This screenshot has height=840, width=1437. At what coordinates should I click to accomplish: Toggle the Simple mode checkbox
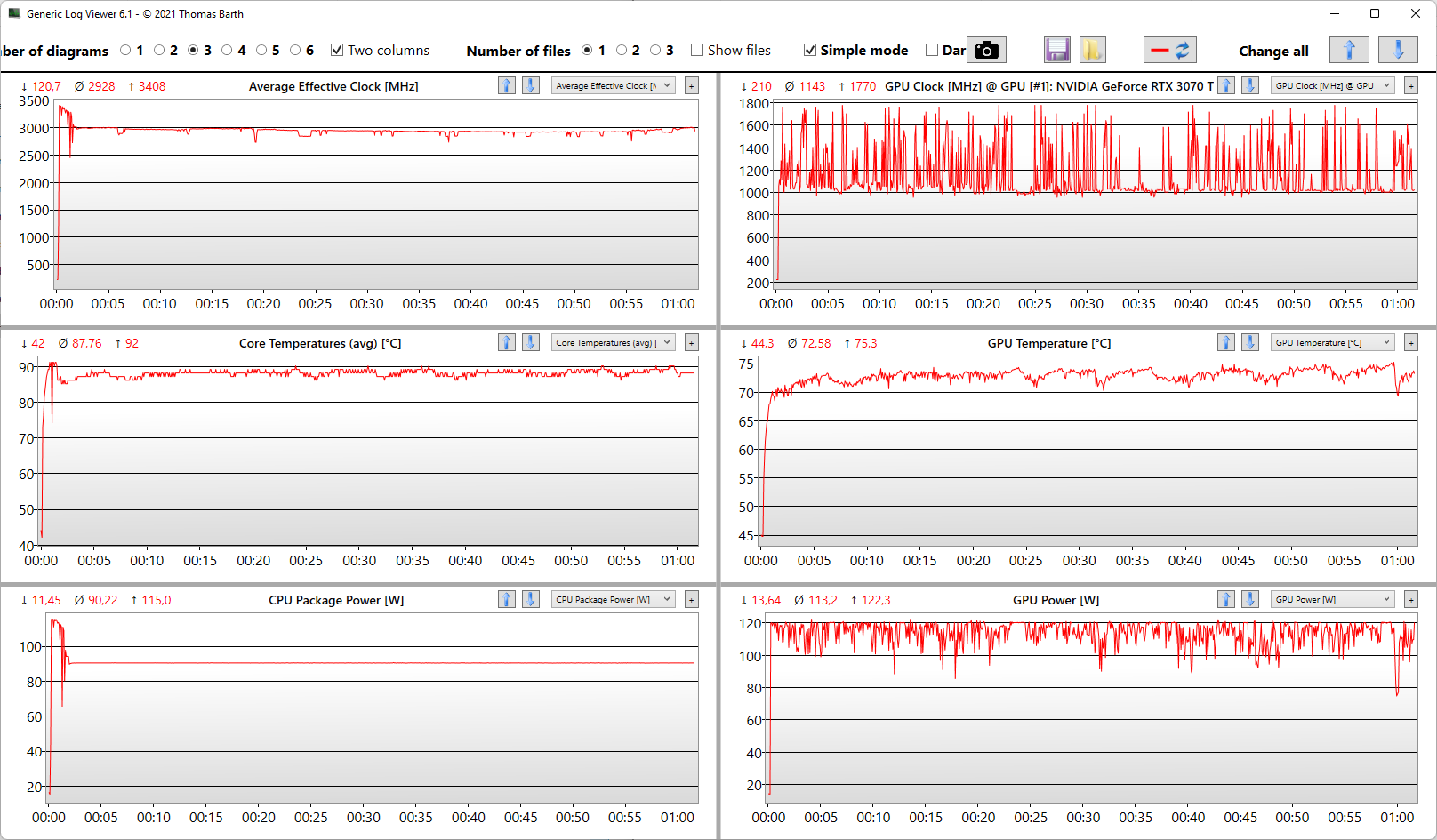(x=810, y=50)
